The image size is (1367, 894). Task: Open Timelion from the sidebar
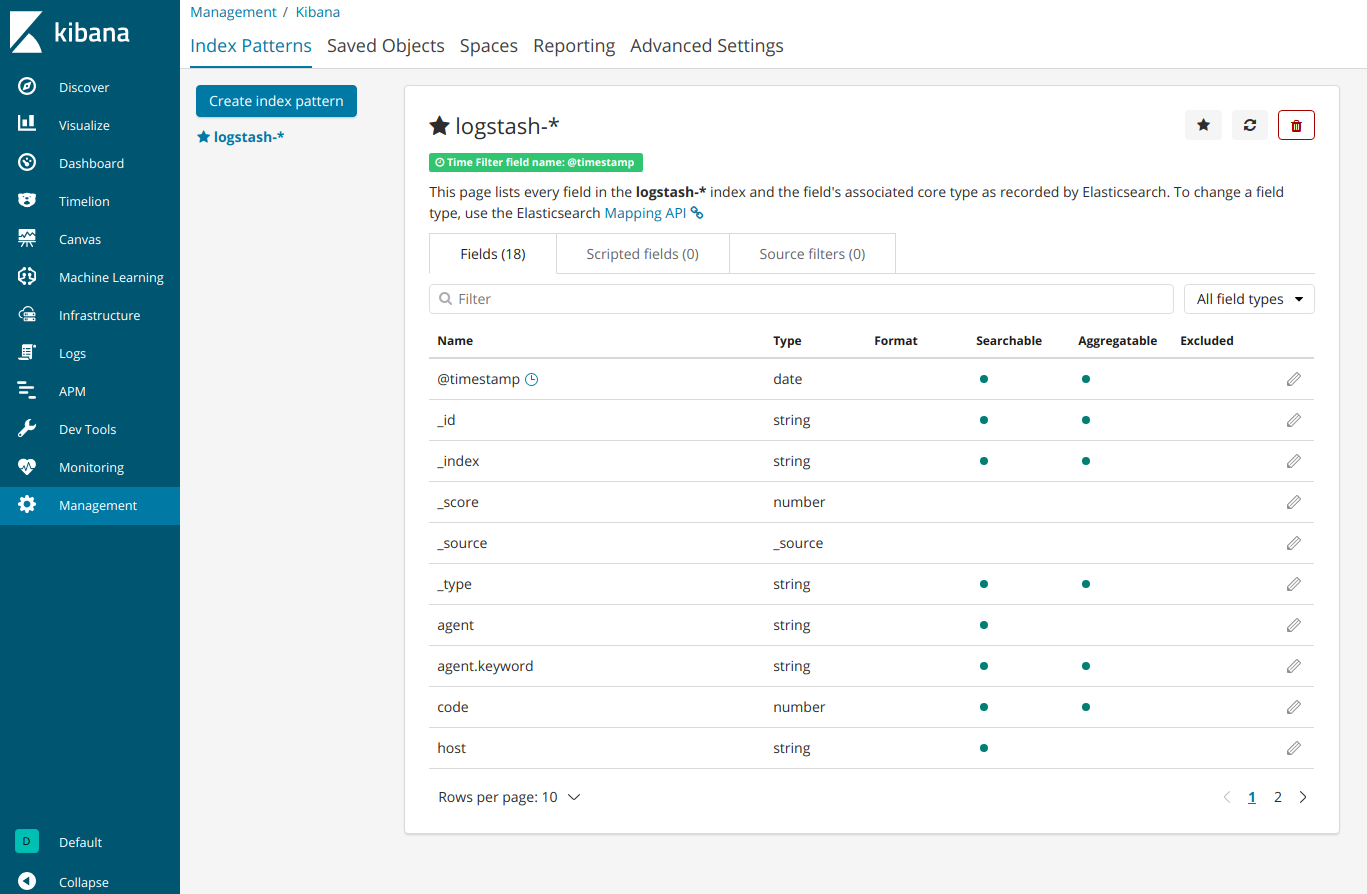coord(28,200)
